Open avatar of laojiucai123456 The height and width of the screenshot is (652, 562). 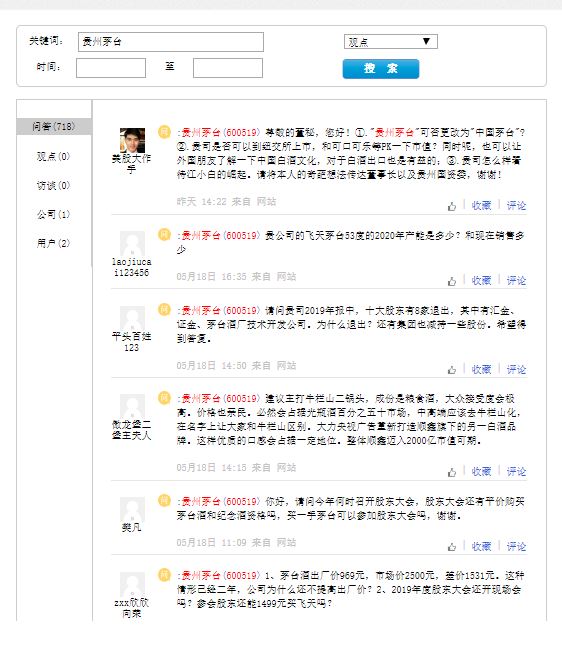[x=133, y=244]
